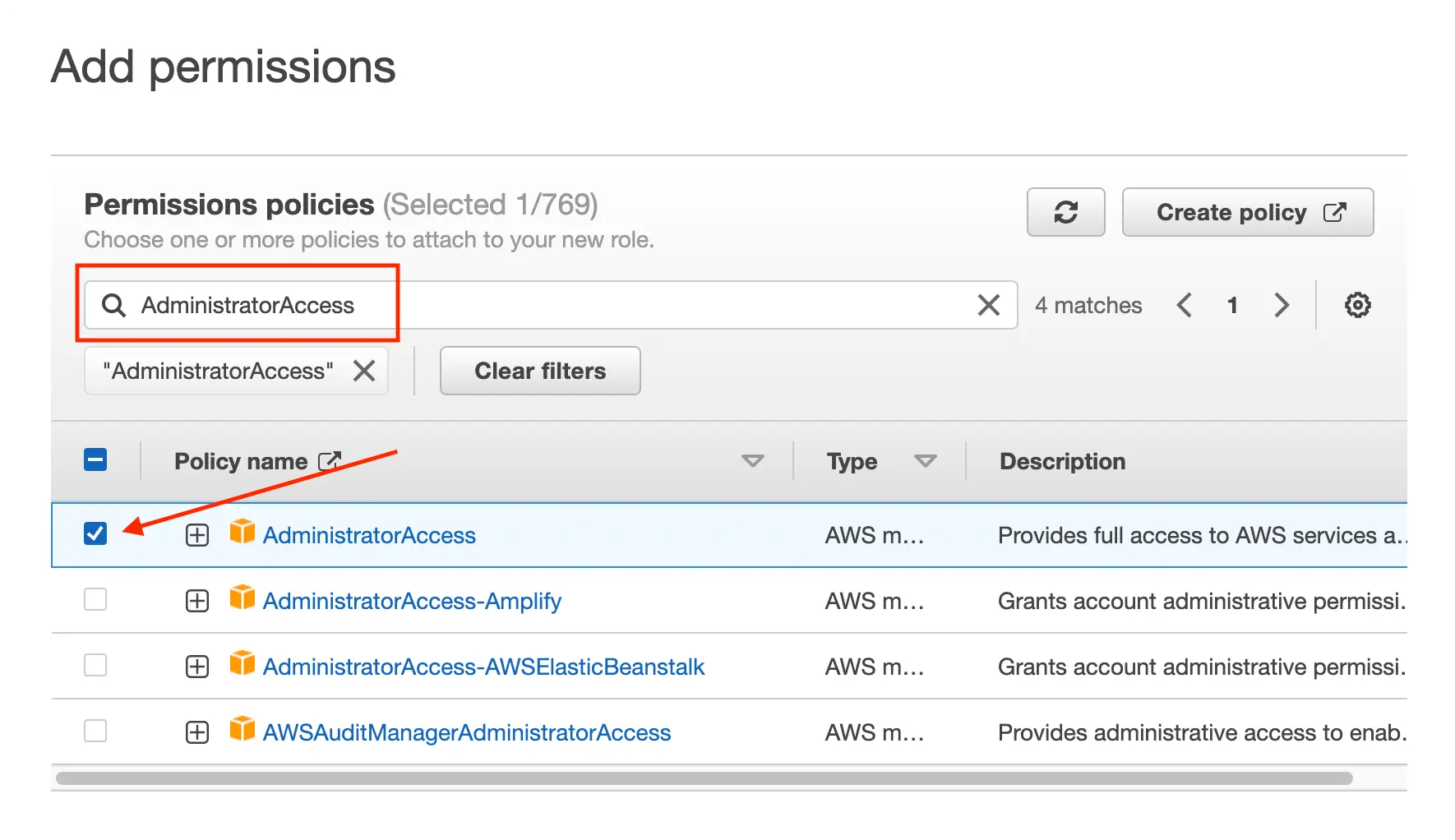1455x840 pixels.
Task: Sort by Policy name column arrow
Action: click(x=752, y=461)
